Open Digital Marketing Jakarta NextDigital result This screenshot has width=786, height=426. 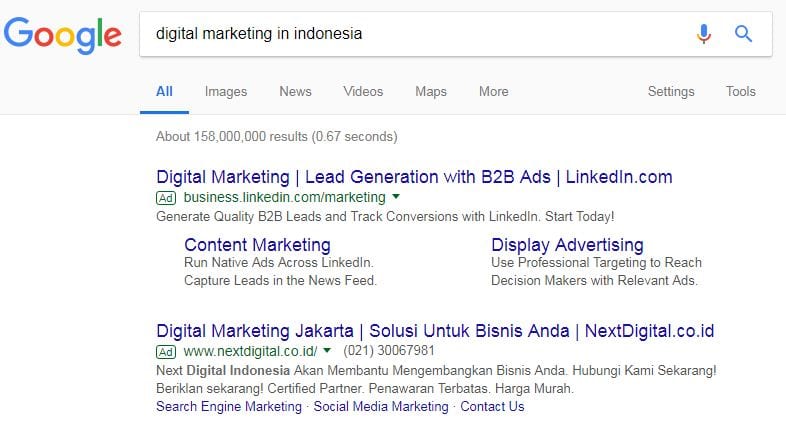pos(435,331)
